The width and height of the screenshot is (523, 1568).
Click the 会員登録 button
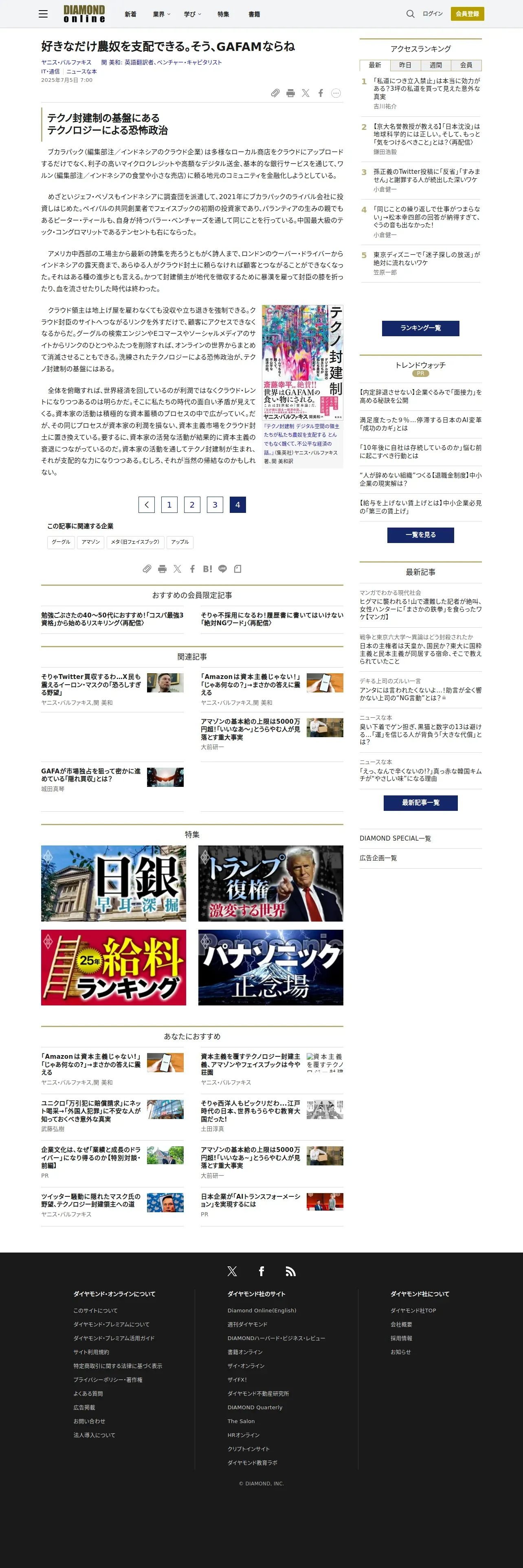tap(468, 13)
